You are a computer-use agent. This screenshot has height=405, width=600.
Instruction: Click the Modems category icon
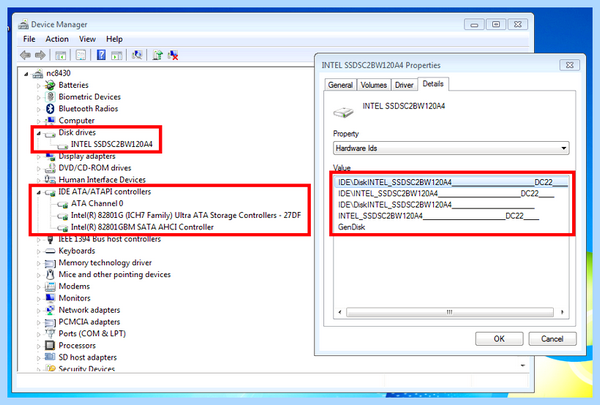[50, 286]
